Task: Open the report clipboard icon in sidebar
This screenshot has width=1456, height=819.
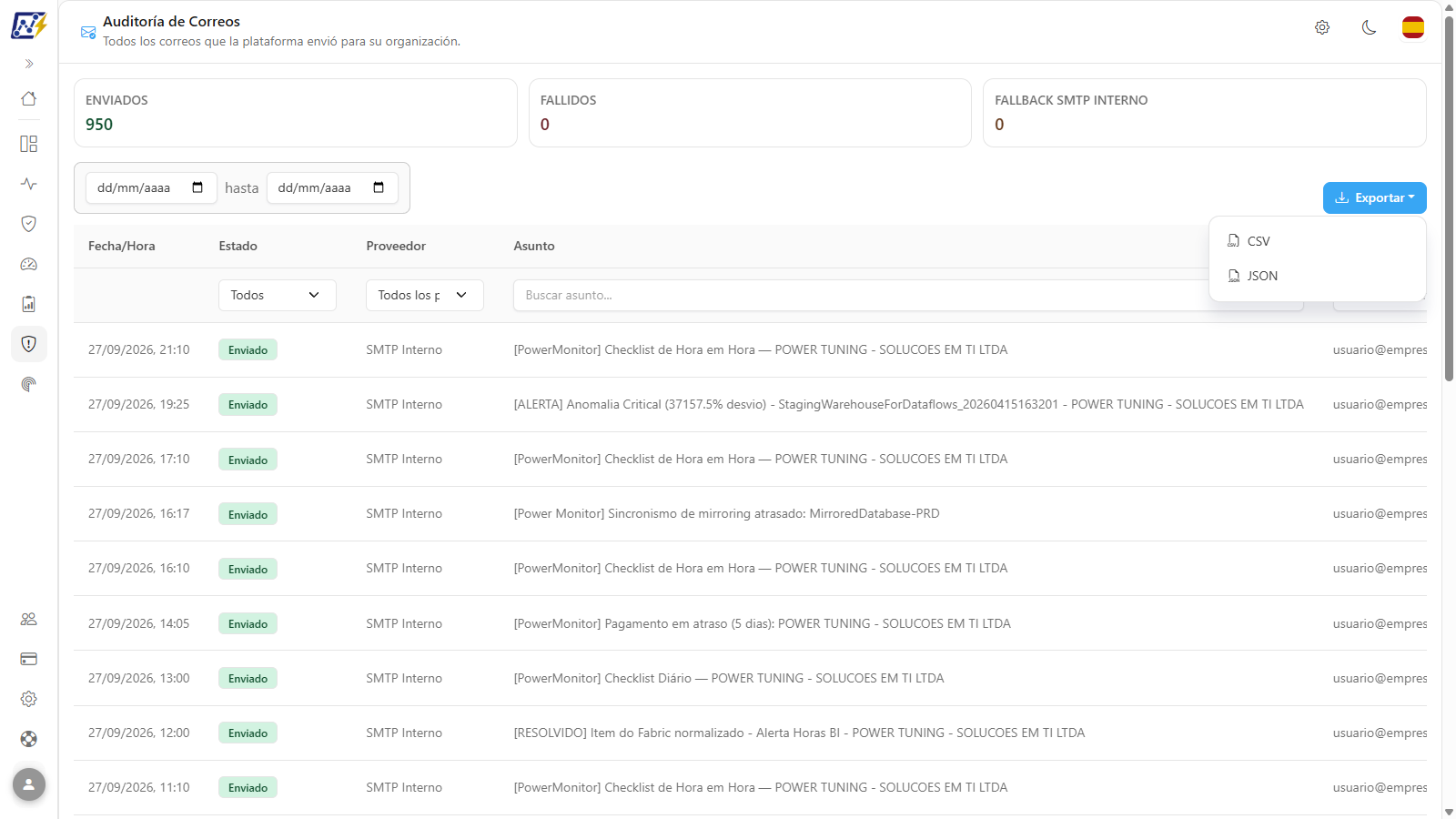Action: tap(29, 304)
